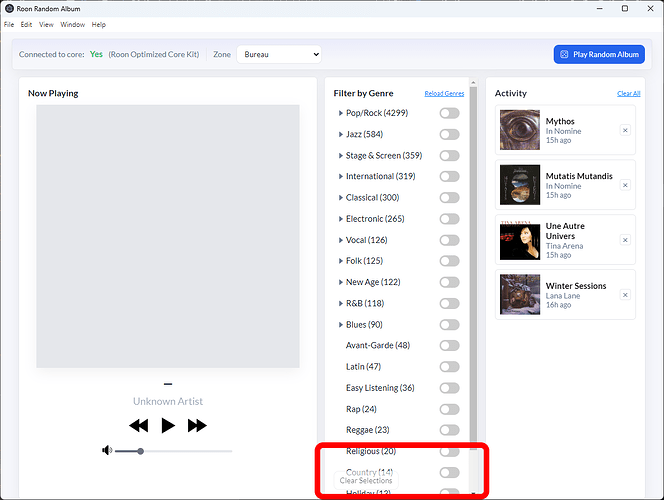Open the Zone dropdown showing Bureau
This screenshot has width=664, height=500.
pyautogui.click(x=278, y=54)
